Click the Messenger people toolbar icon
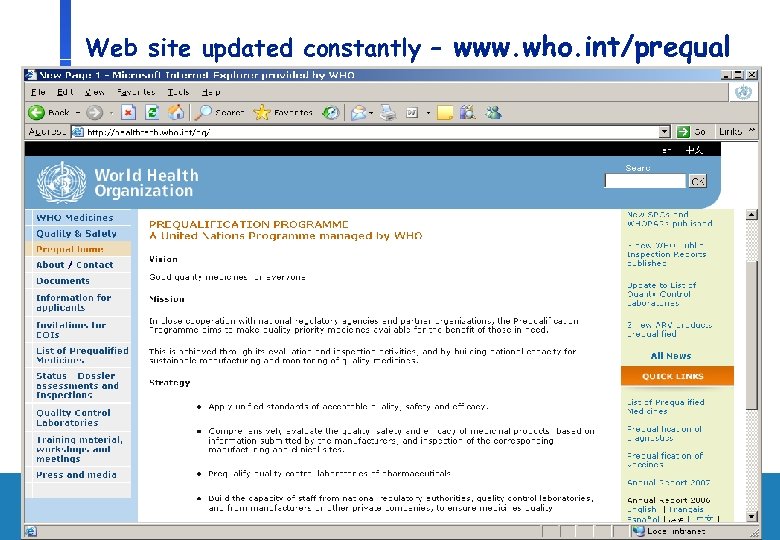780x540 pixels. (x=493, y=113)
